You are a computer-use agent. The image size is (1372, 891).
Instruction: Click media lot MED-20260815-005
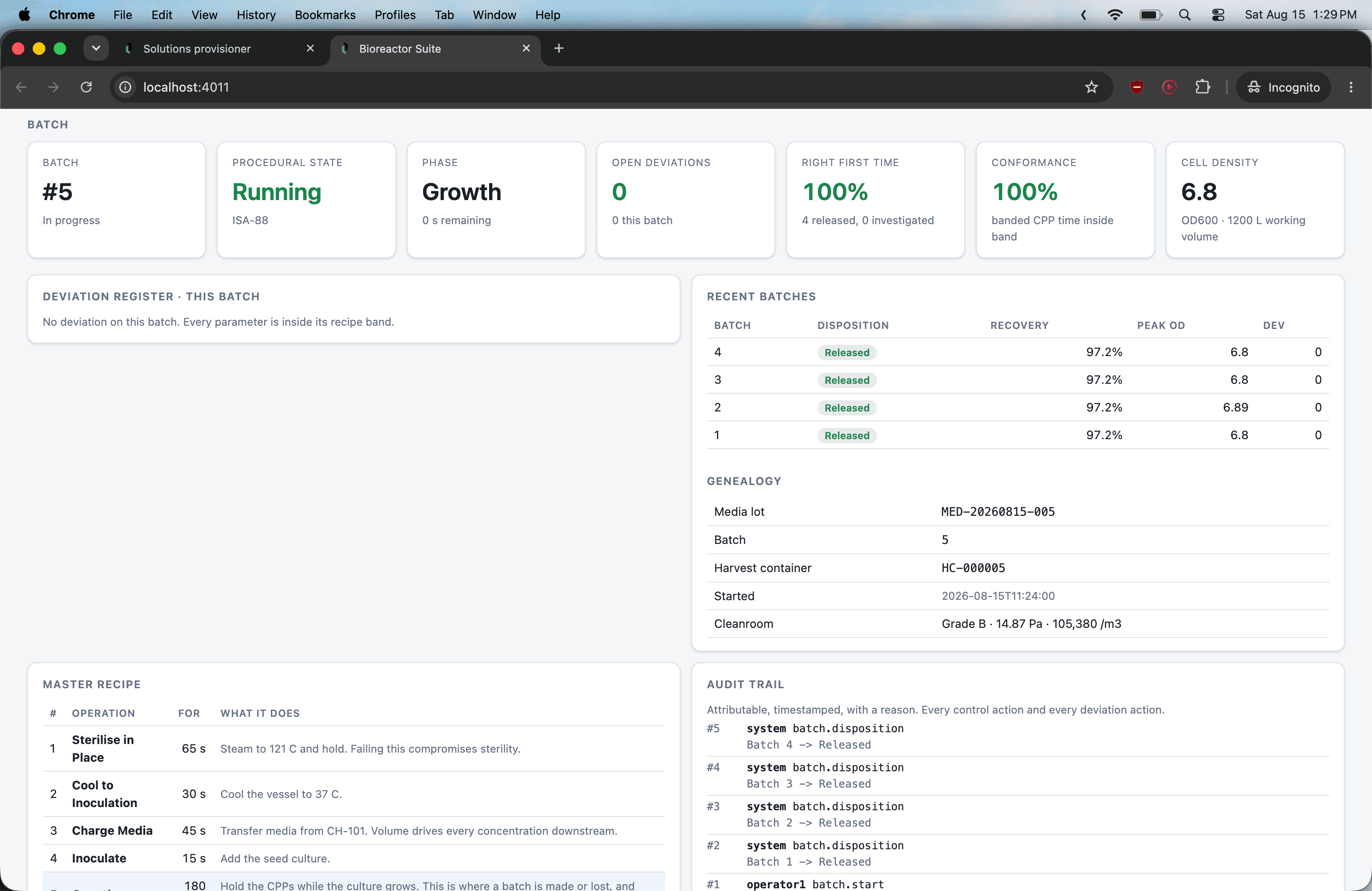click(x=998, y=511)
